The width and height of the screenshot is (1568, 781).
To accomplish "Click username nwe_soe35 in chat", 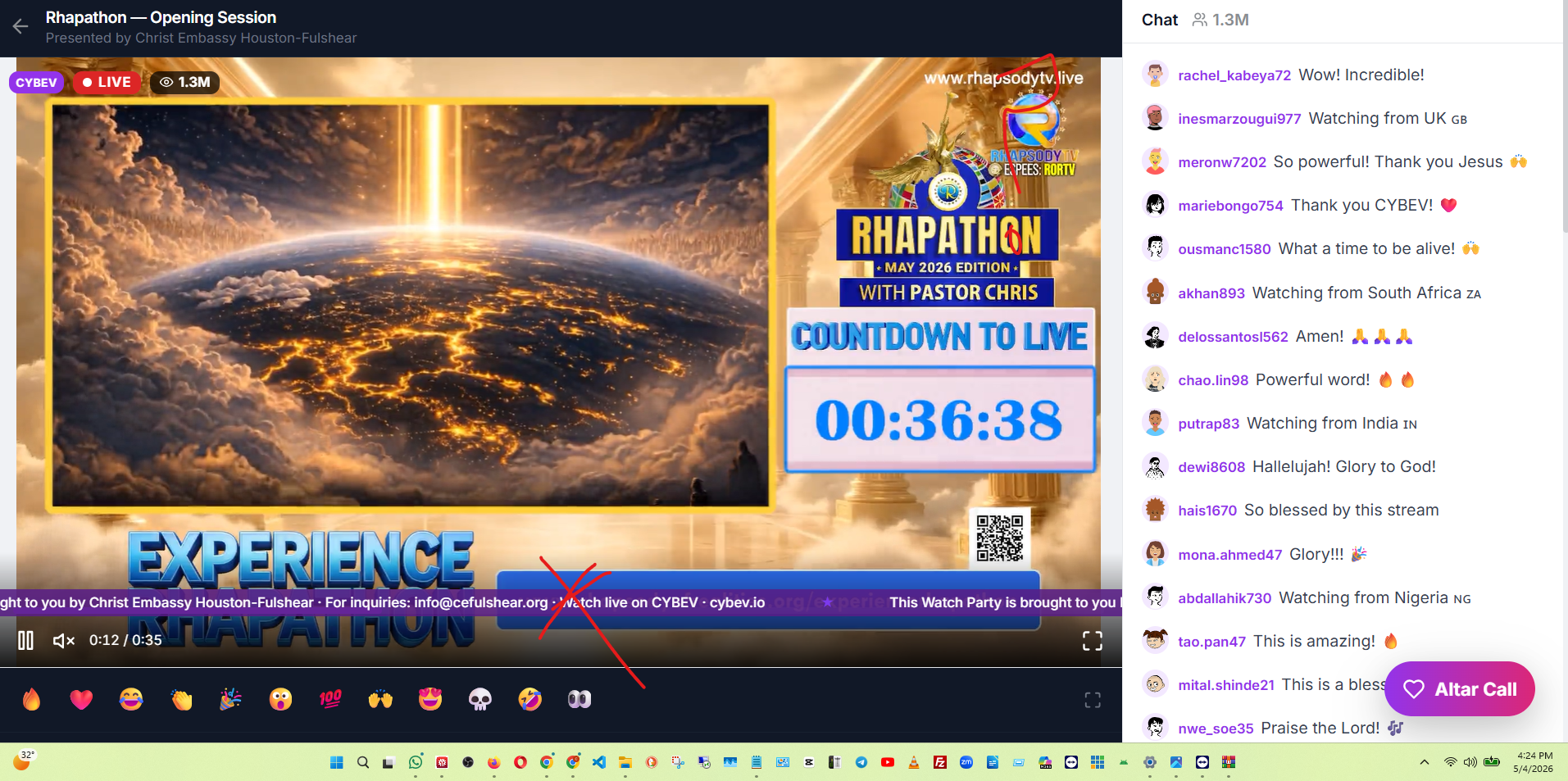I will click(x=1216, y=729).
